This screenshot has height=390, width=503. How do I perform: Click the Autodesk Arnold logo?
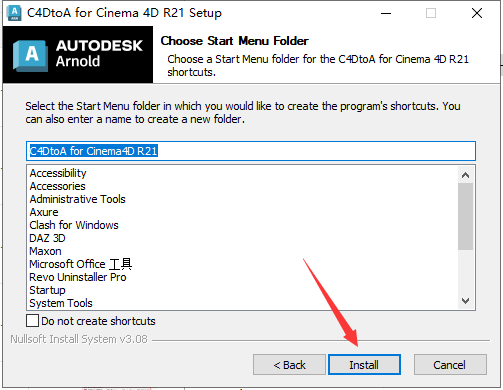(x=78, y=55)
